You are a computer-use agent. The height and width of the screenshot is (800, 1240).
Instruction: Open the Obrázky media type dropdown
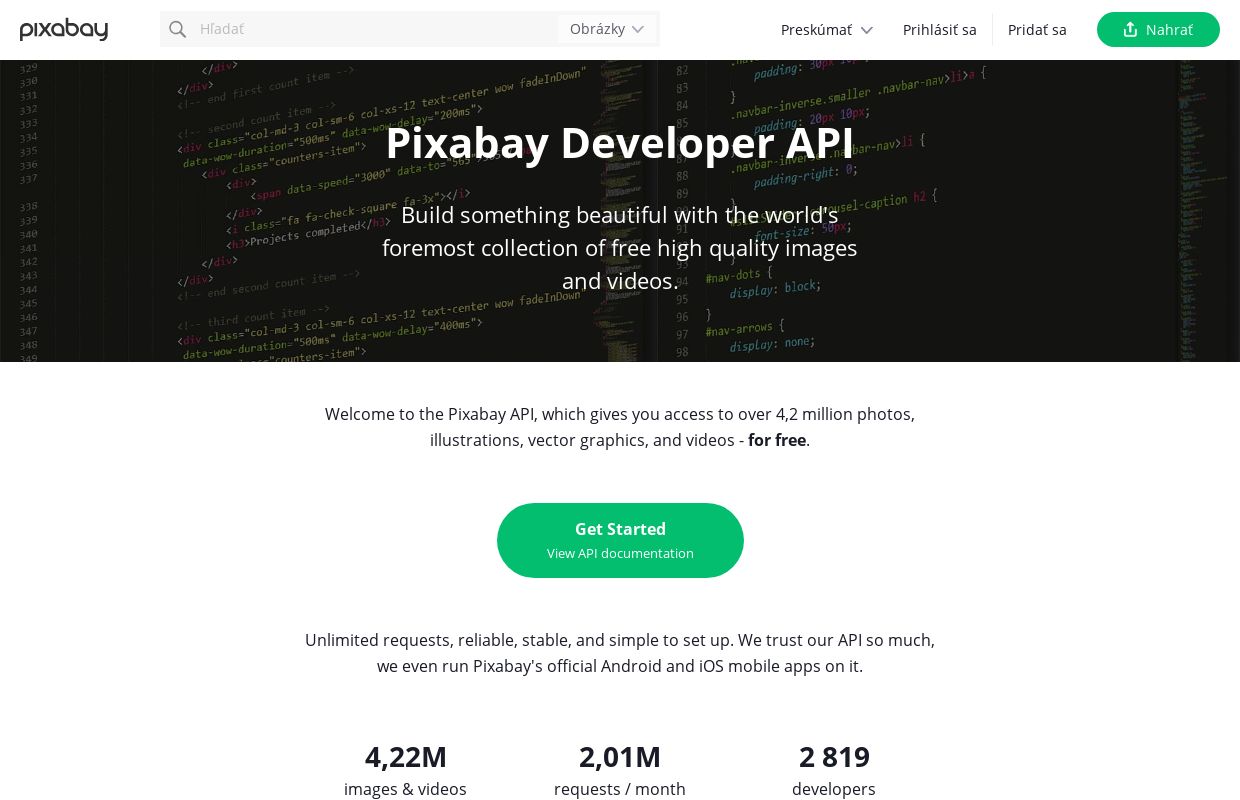pyautogui.click(x=607, y=29)
